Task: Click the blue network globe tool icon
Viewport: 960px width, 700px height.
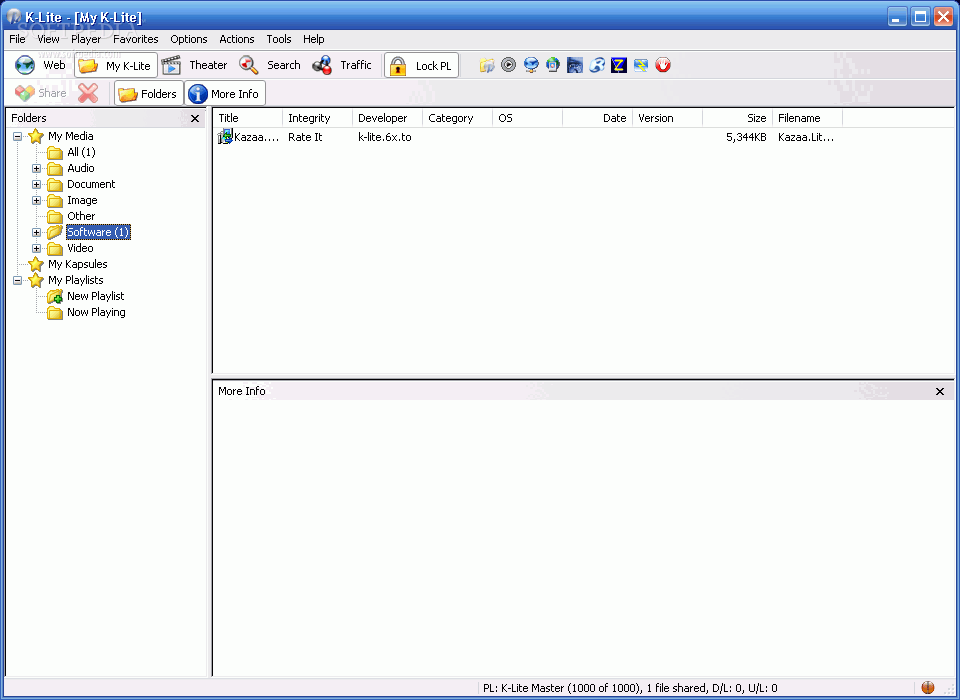Action: point(531,65)
